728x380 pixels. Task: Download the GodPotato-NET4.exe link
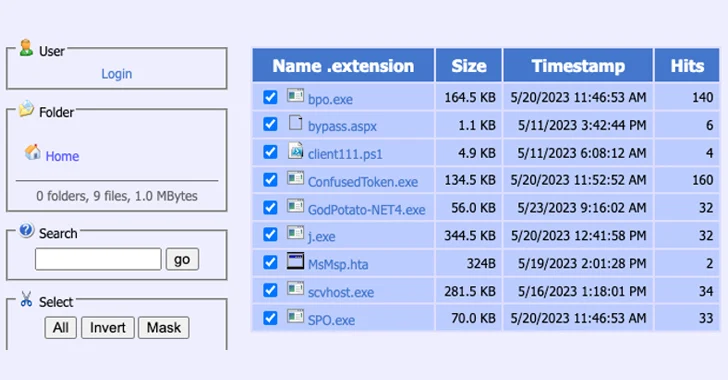tap(366, 210)
